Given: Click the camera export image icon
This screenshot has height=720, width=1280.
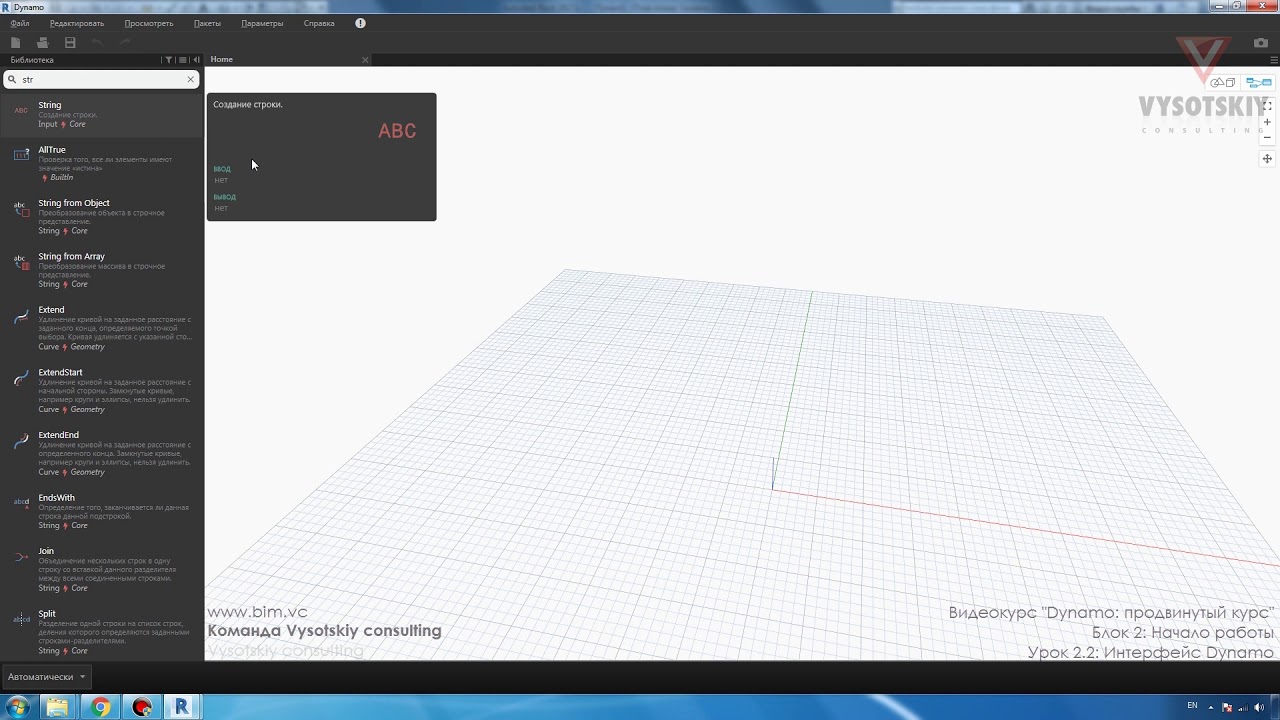Looking at the screenshot, I should tap(1261, 43).
